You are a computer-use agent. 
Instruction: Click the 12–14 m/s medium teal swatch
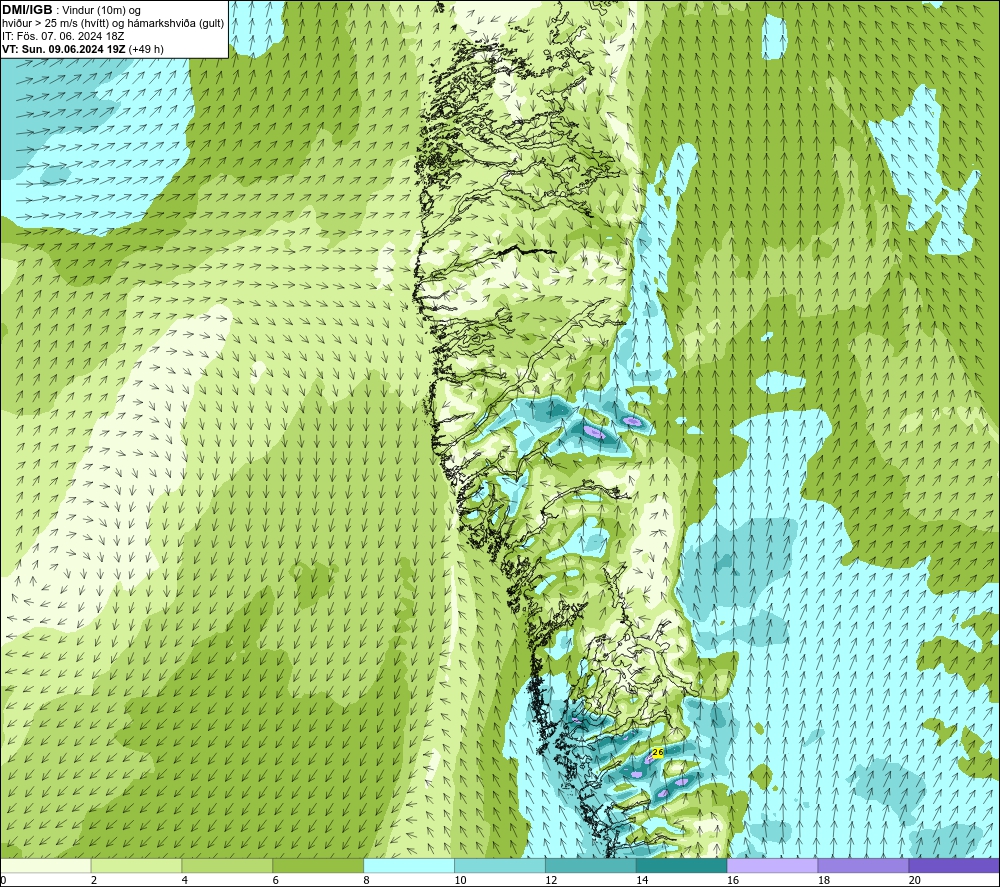pos(591,865)
